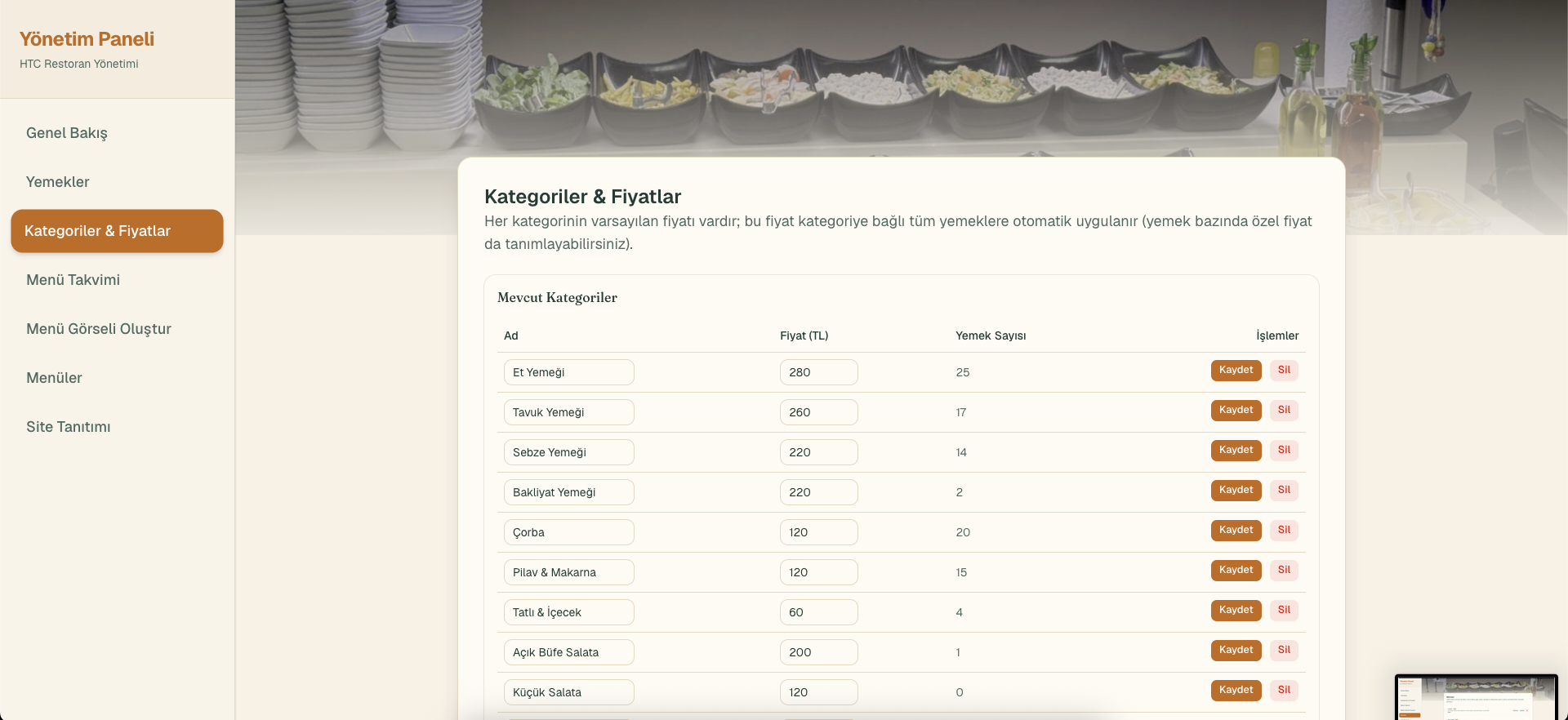The width and height of the screenshot is (1568, 720).
Task: Delete the Küçük Salata category
Action: [1284, 691]
